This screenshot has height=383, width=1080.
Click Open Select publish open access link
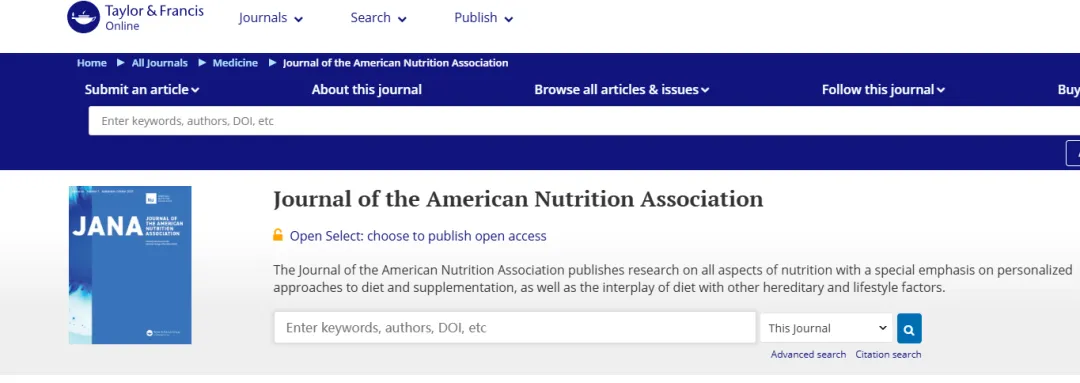(x=418, y=236)
